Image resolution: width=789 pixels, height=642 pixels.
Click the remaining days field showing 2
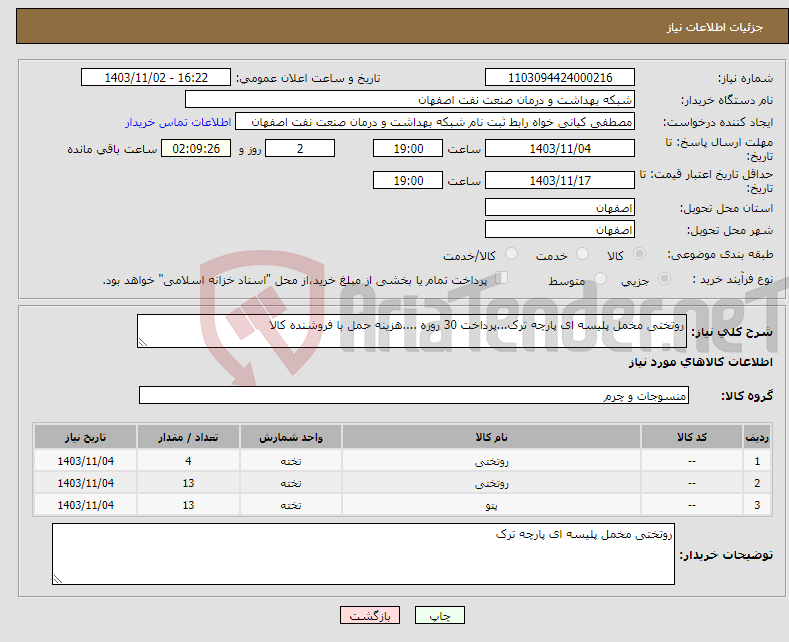[300, 148]
